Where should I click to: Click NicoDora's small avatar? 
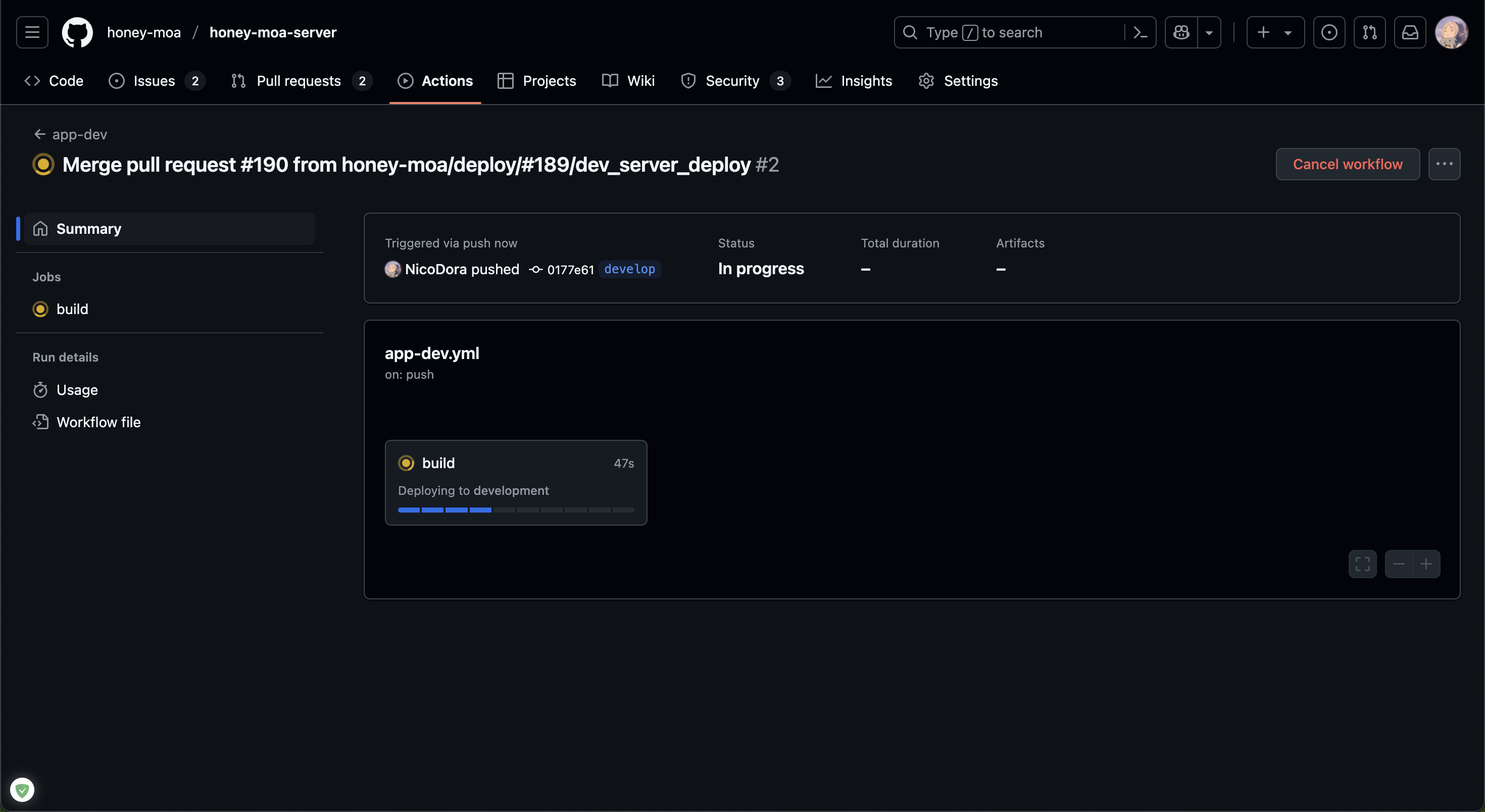coord(392,269)
